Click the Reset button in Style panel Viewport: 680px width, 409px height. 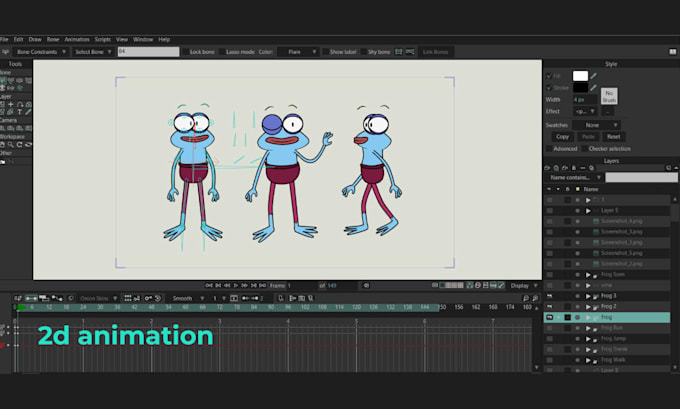click(x=613, y=137)
